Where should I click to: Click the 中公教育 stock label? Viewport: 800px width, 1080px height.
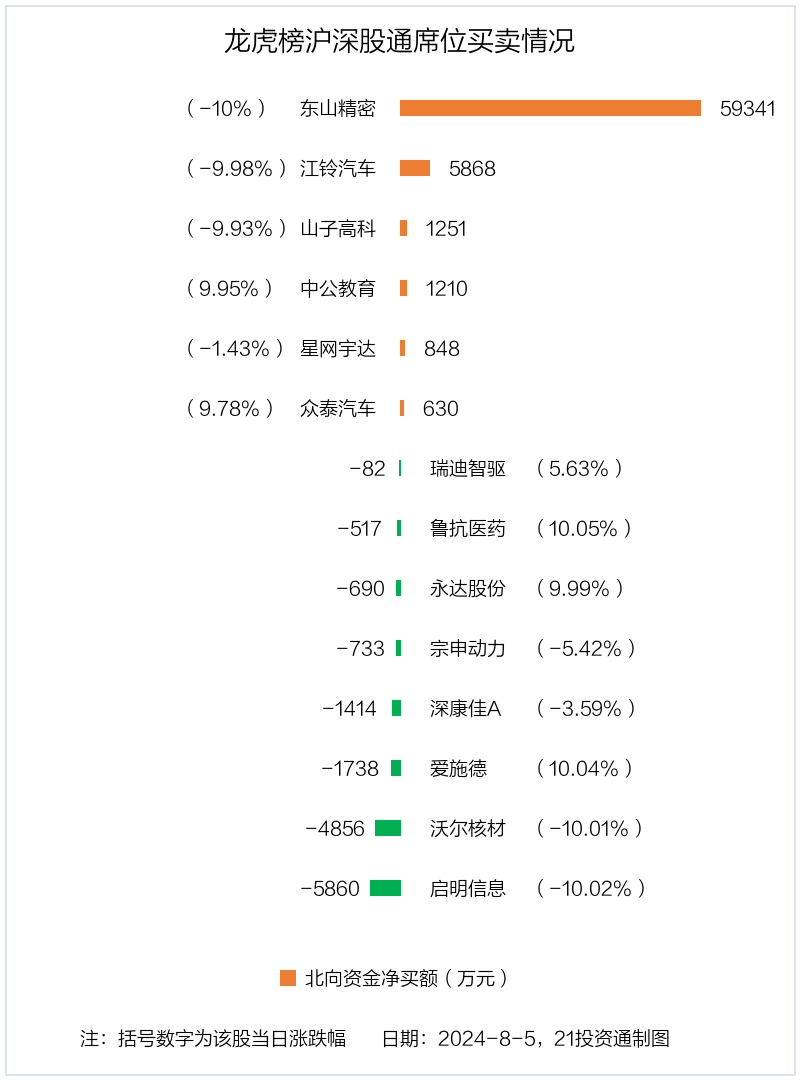(338, 289)
